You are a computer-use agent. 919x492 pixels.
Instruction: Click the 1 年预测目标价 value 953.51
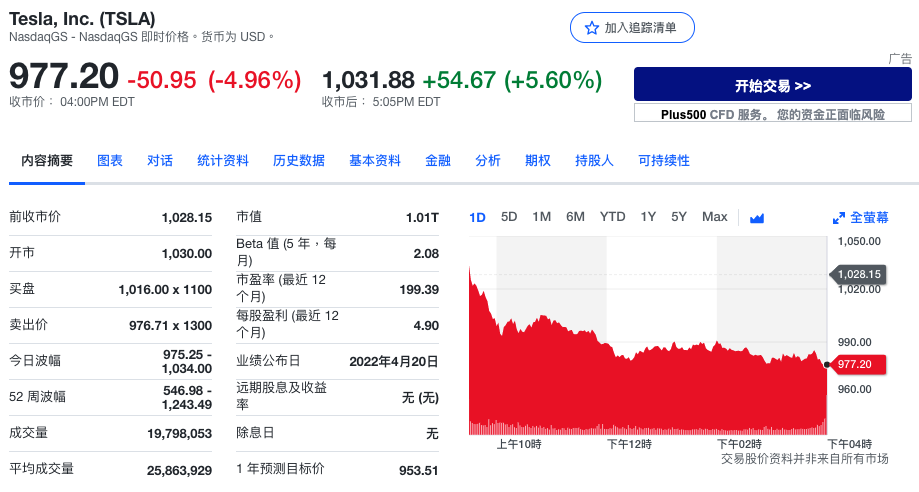(x=418, y=470)
